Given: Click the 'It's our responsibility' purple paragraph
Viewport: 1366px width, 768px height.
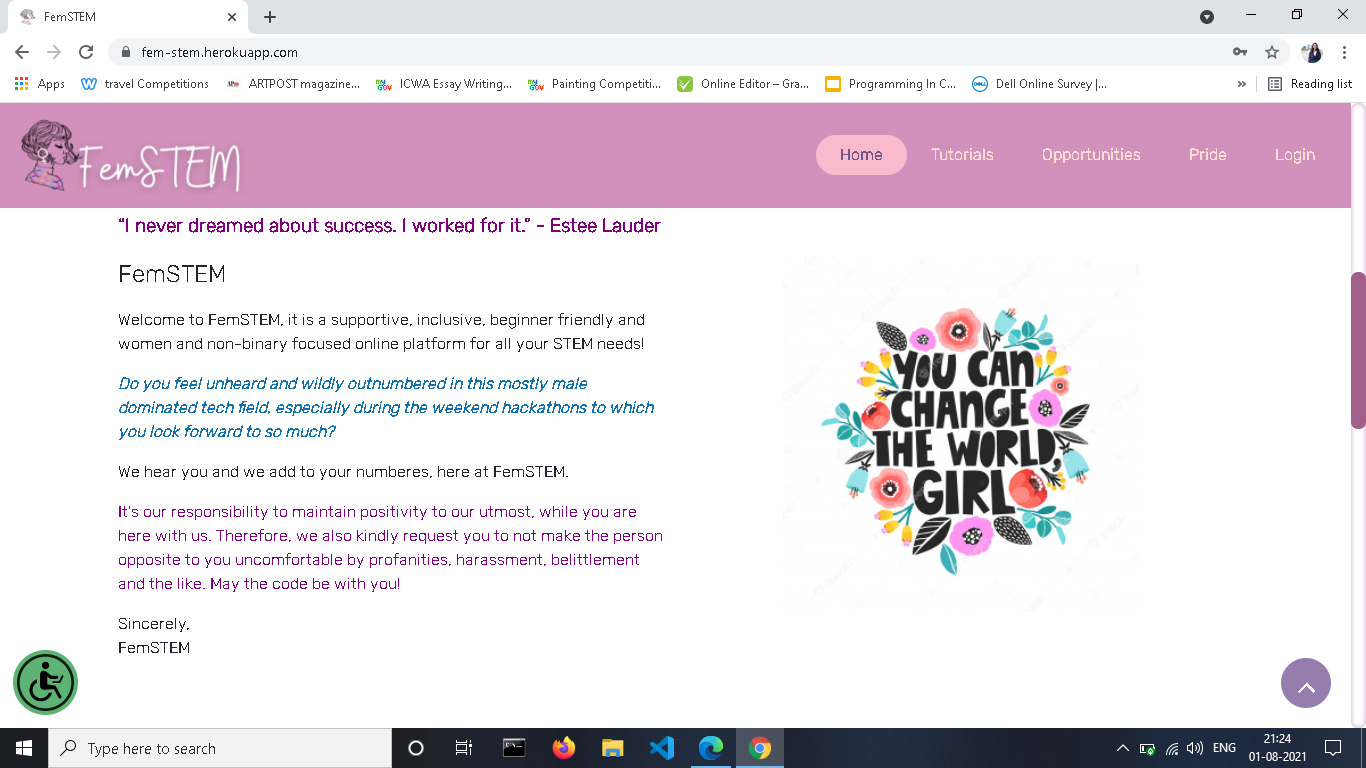Looking at the screenshot, I should coord(390,548).
